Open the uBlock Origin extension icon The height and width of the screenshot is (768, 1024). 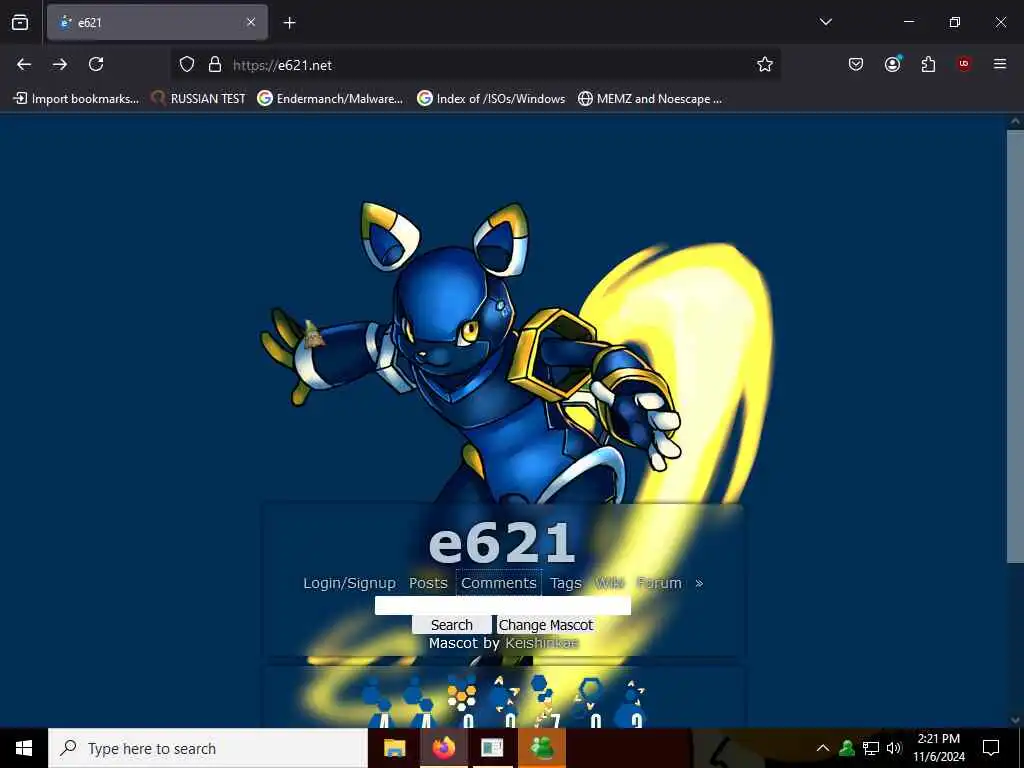(964, 64)
